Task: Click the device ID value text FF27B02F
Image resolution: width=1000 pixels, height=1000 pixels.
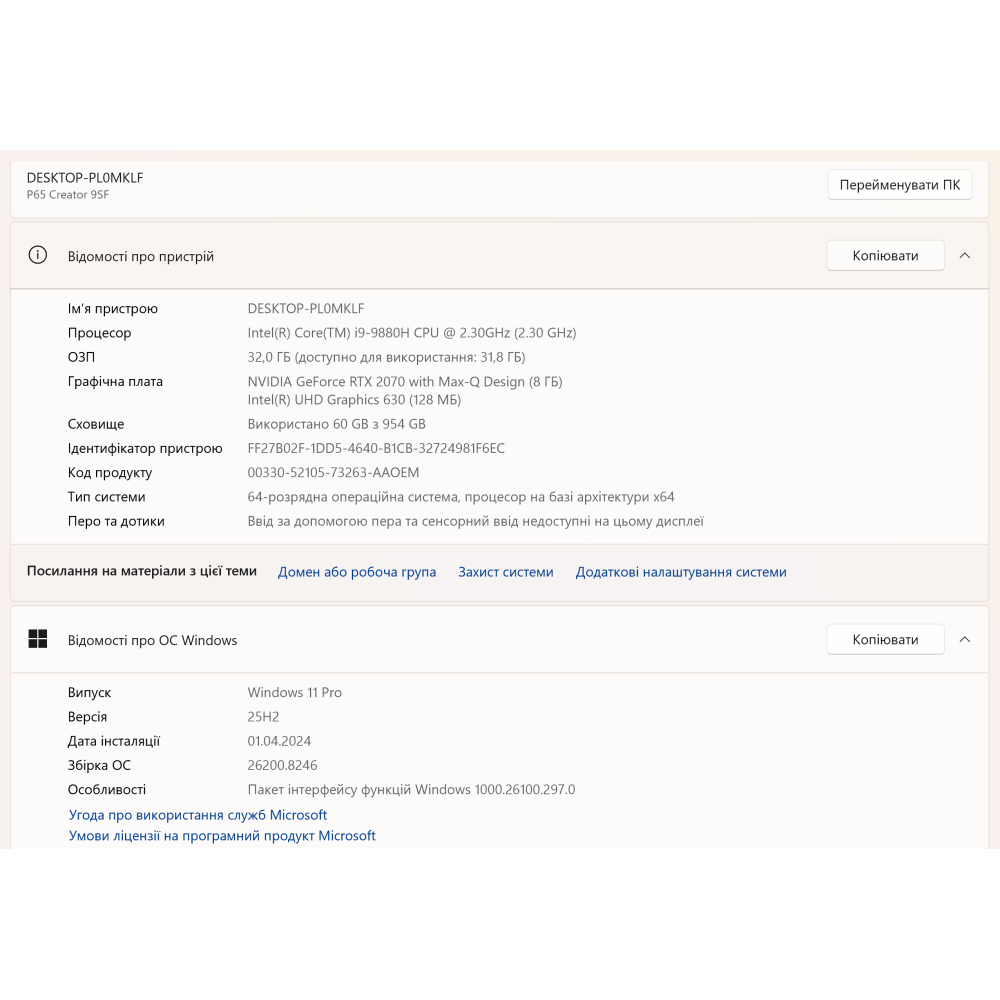Action: 376,448
